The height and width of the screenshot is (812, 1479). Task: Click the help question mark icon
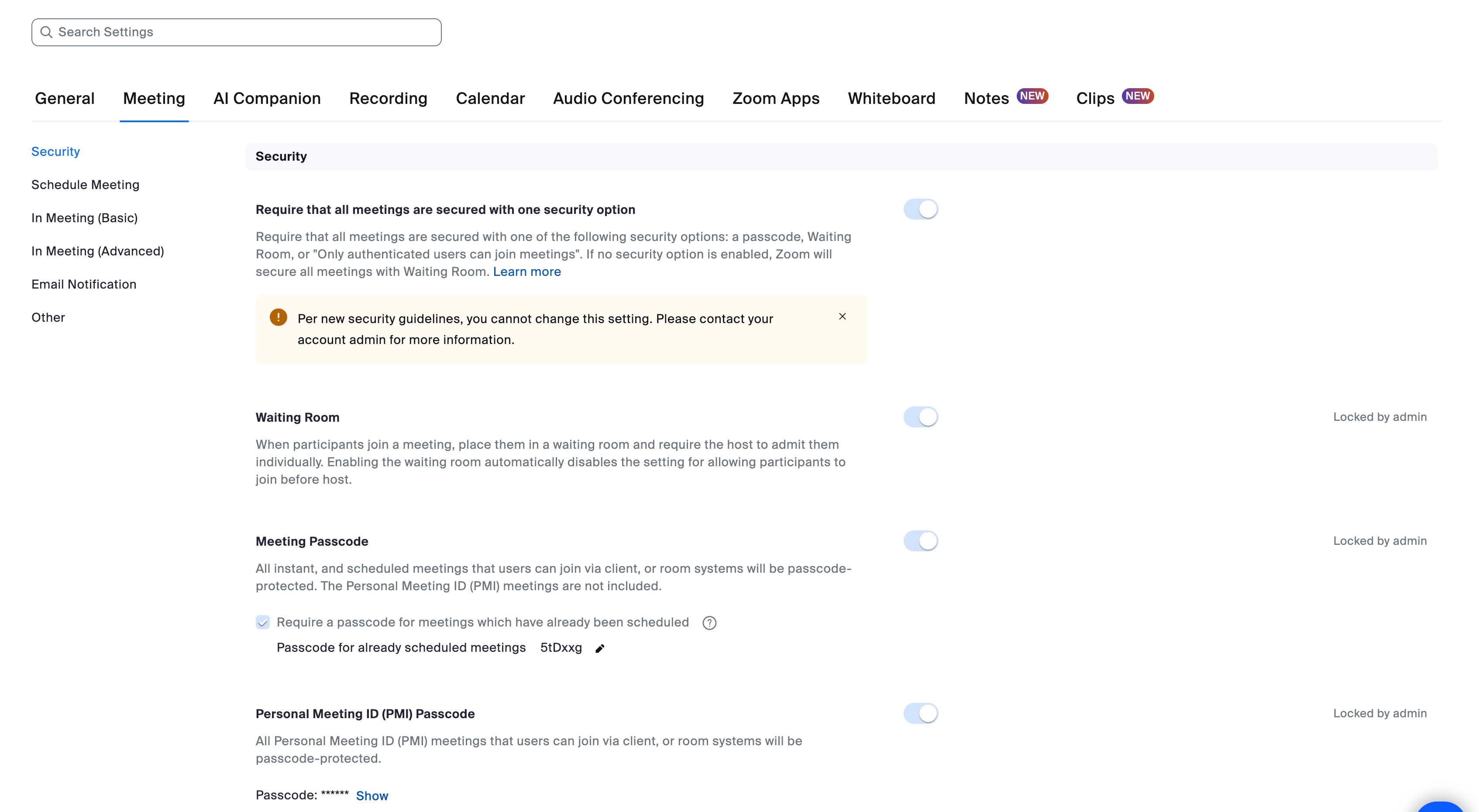pos(709,623)
